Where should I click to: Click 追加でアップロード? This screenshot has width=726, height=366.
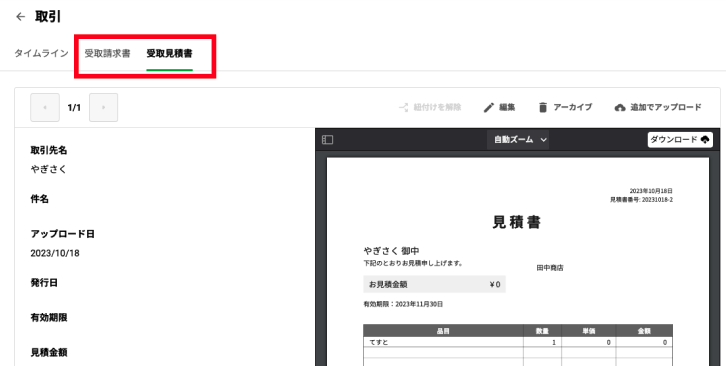pyautogui.click(x=665, y=107)
